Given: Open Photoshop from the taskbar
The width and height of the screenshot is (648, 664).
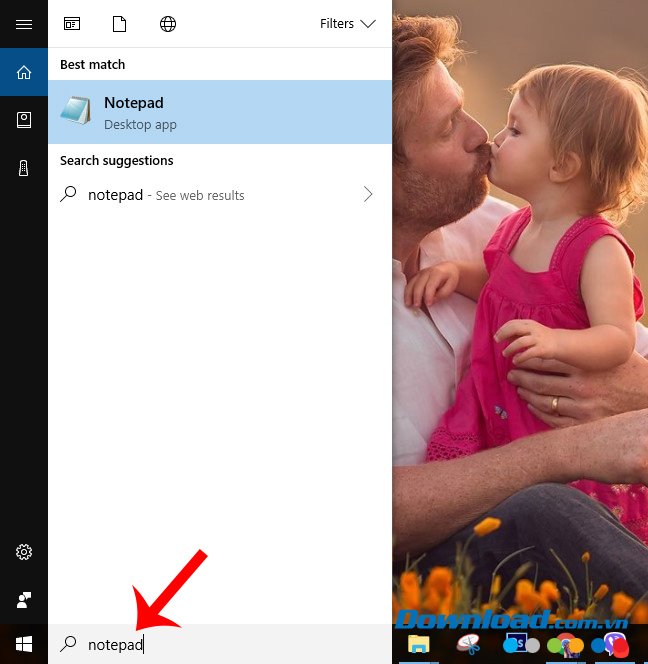Looking at the screenshot, I should point(517,645).
